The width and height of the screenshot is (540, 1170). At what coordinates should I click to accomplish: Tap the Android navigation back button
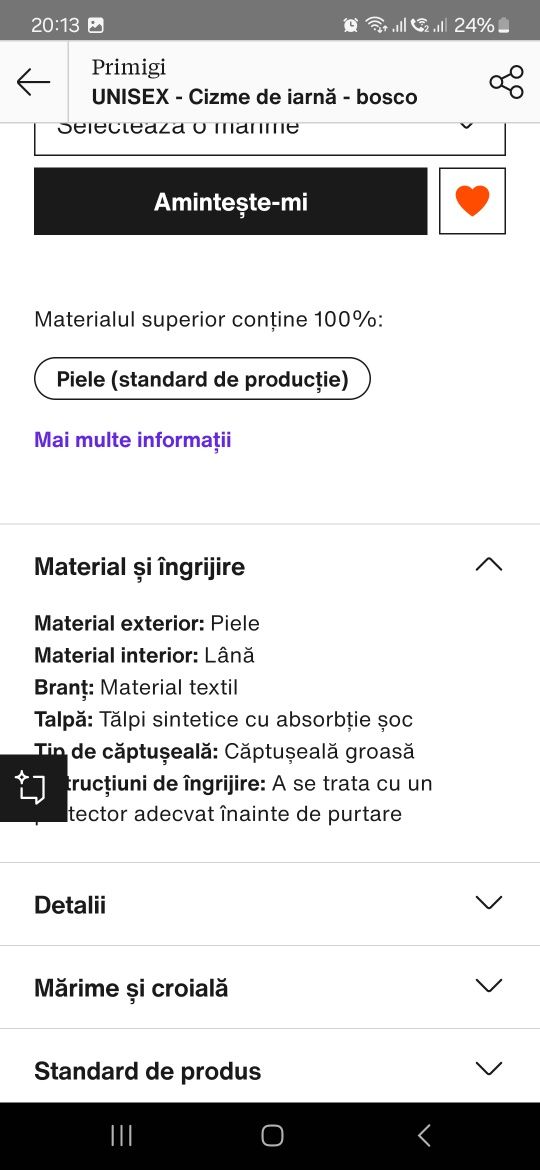pos(424,1136)
